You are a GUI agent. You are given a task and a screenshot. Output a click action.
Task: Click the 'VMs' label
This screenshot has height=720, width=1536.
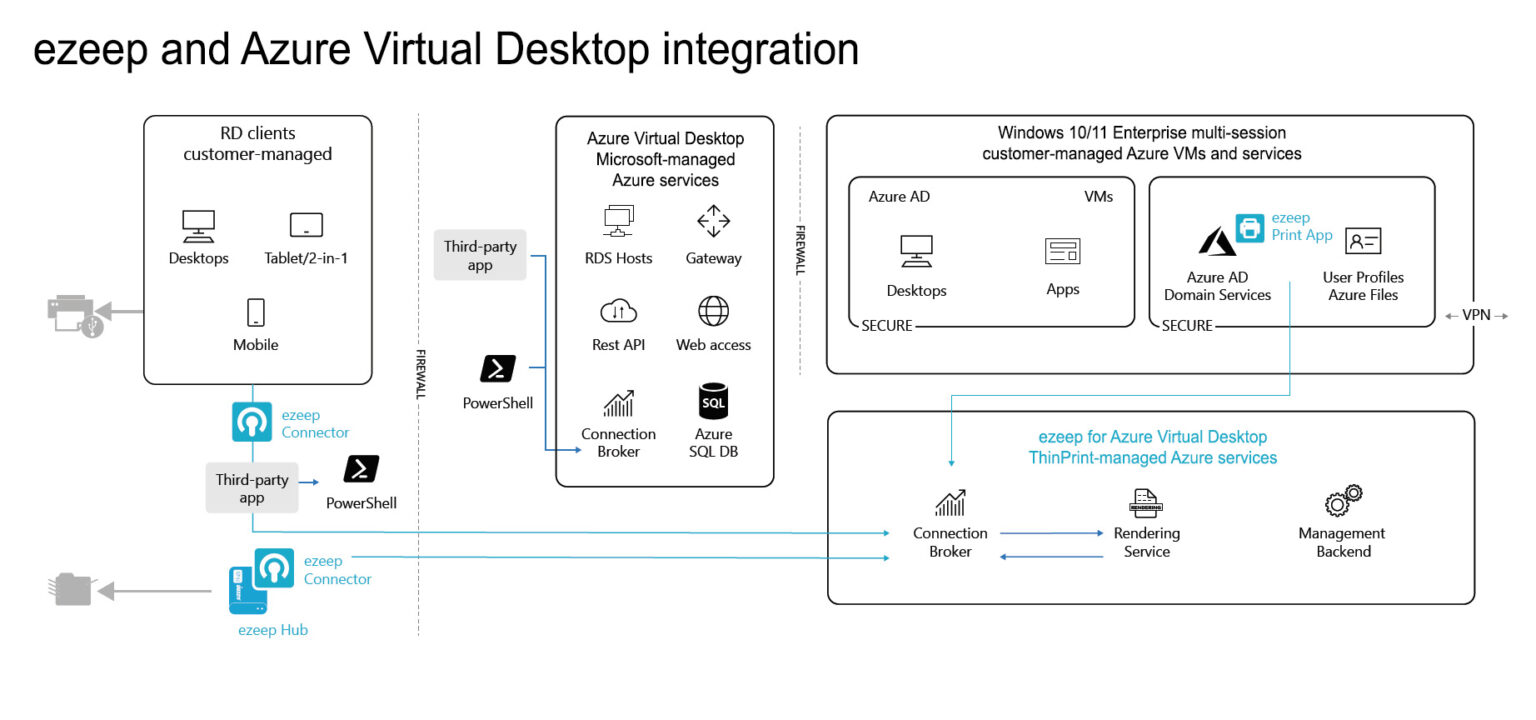(1098, 196)
